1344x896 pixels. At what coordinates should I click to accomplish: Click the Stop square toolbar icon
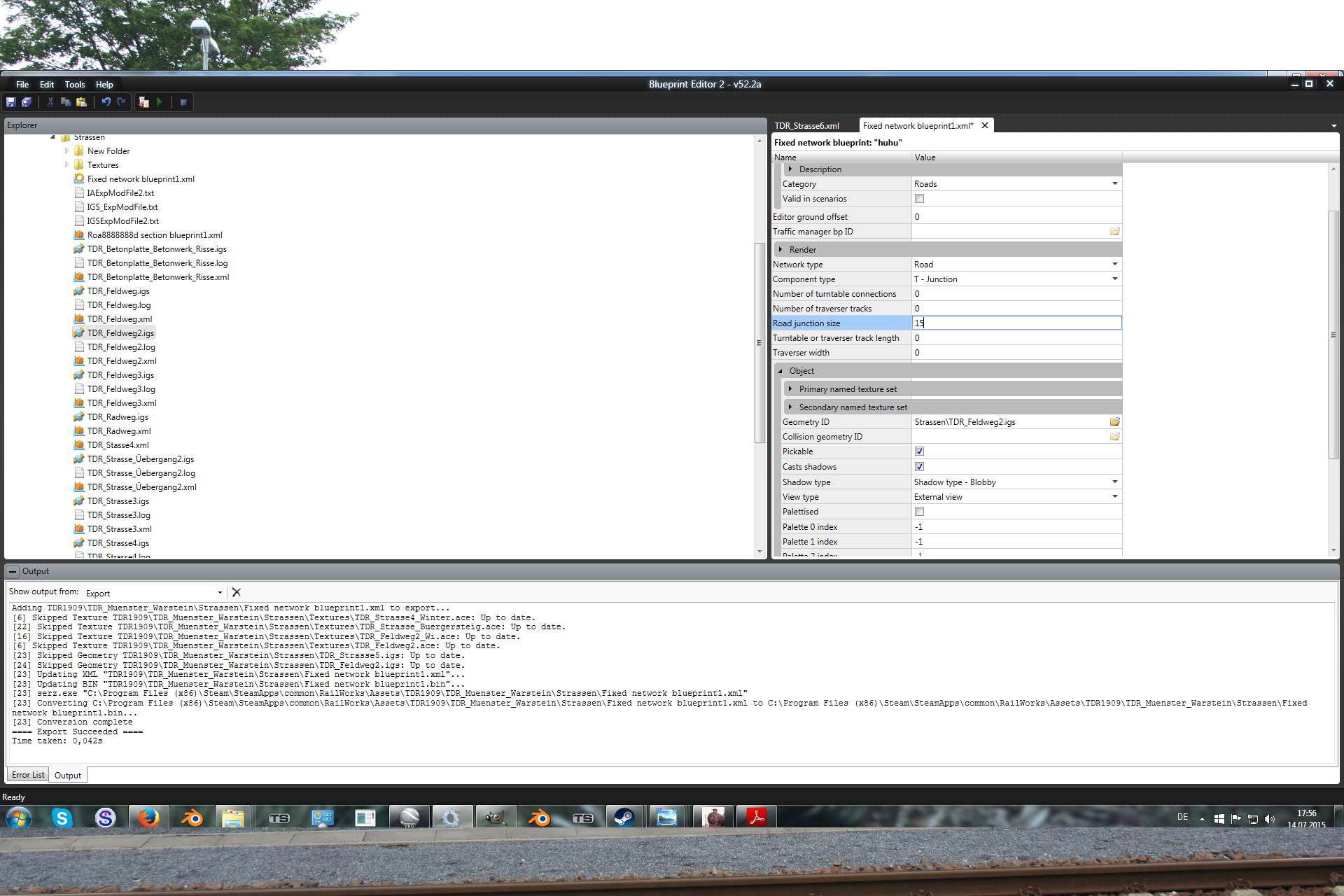click(183, 102)
